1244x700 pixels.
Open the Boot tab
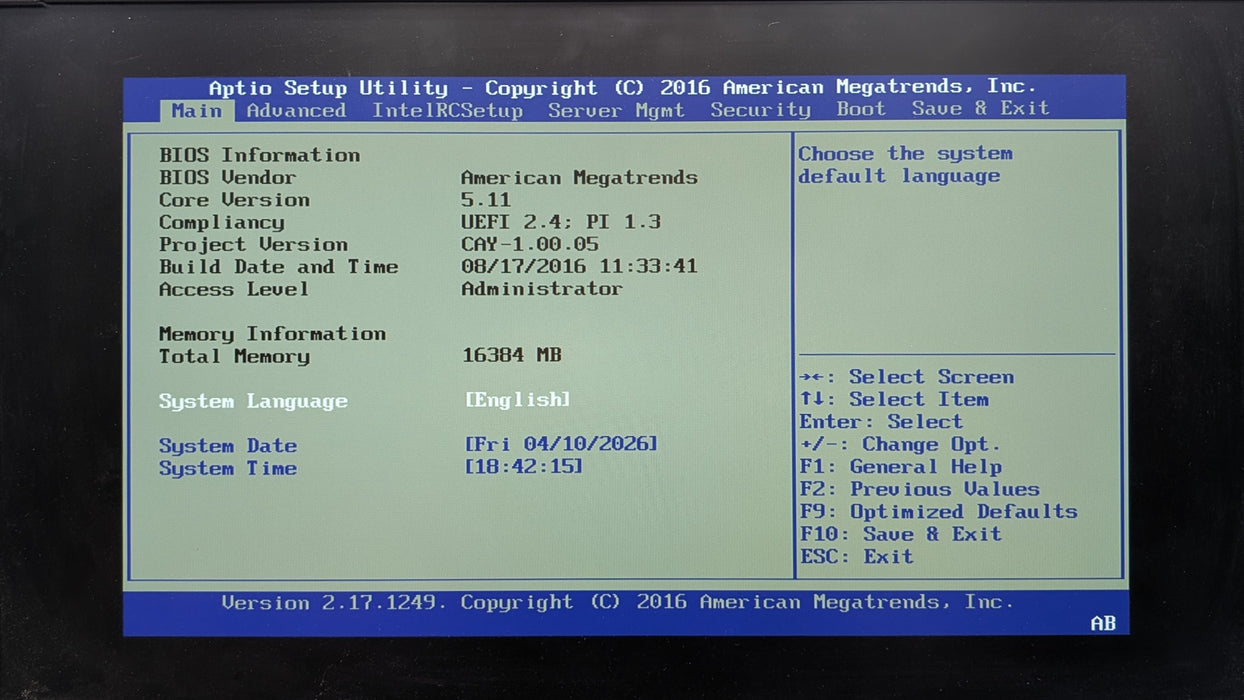(x=861, y=109)
